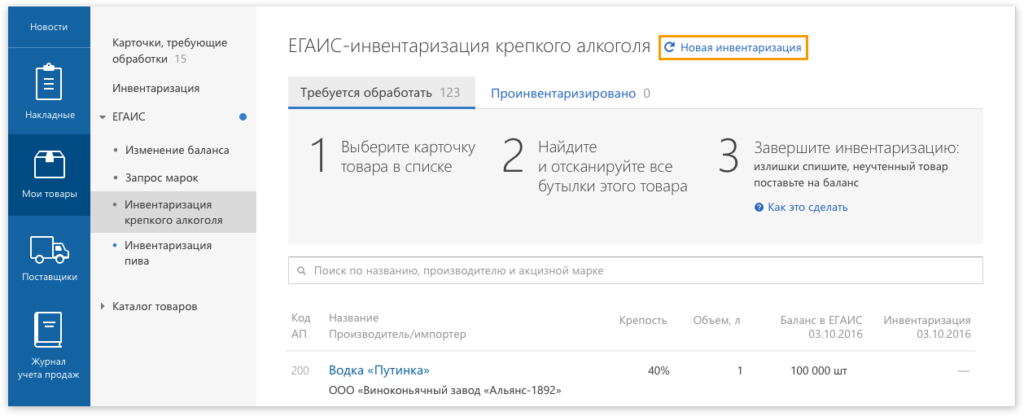Open Поставщики truck icon

coord(49,248)
